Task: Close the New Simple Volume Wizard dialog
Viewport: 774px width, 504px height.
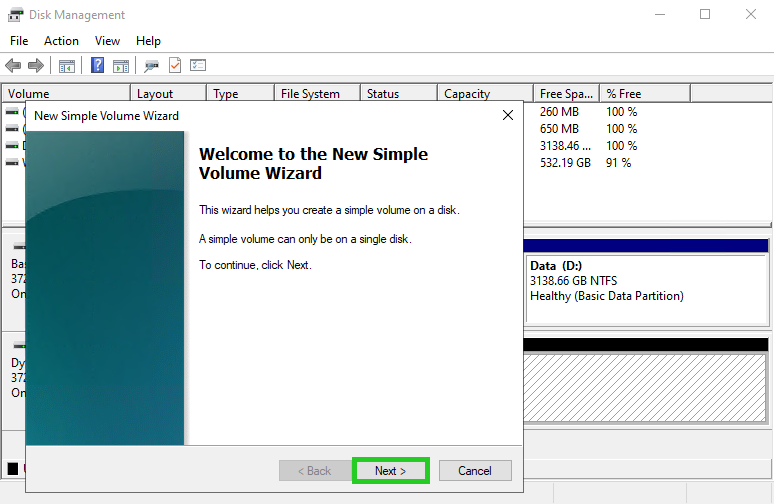Action: click(507, 116)
